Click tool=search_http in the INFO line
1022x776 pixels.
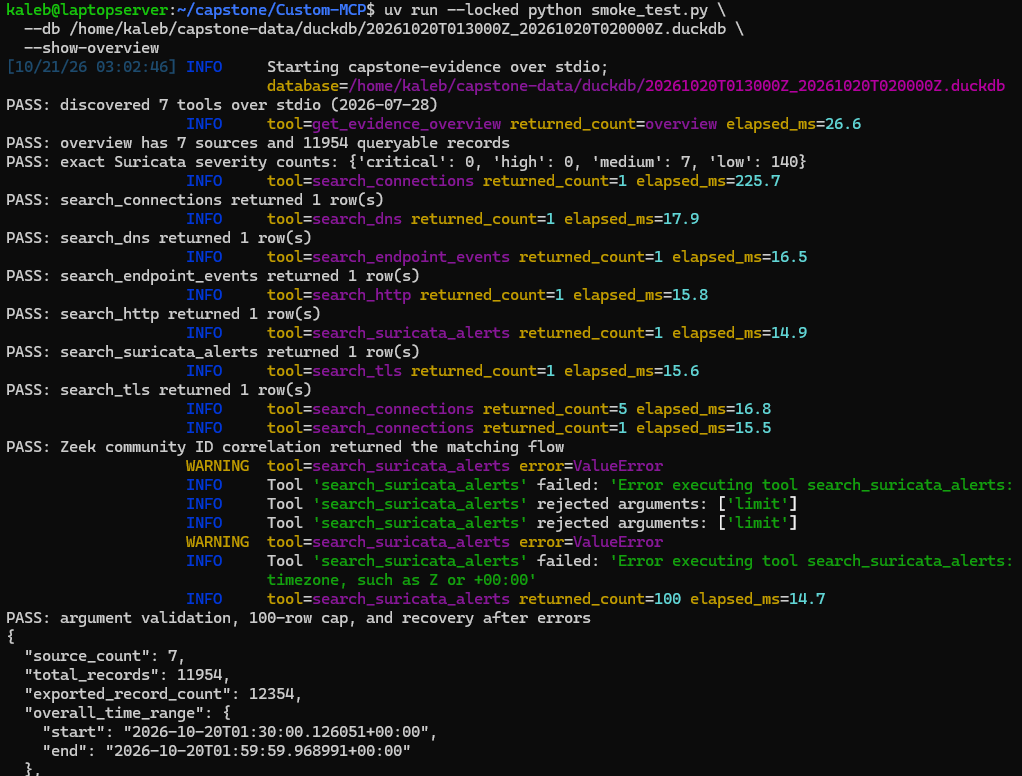click(339, 295)
